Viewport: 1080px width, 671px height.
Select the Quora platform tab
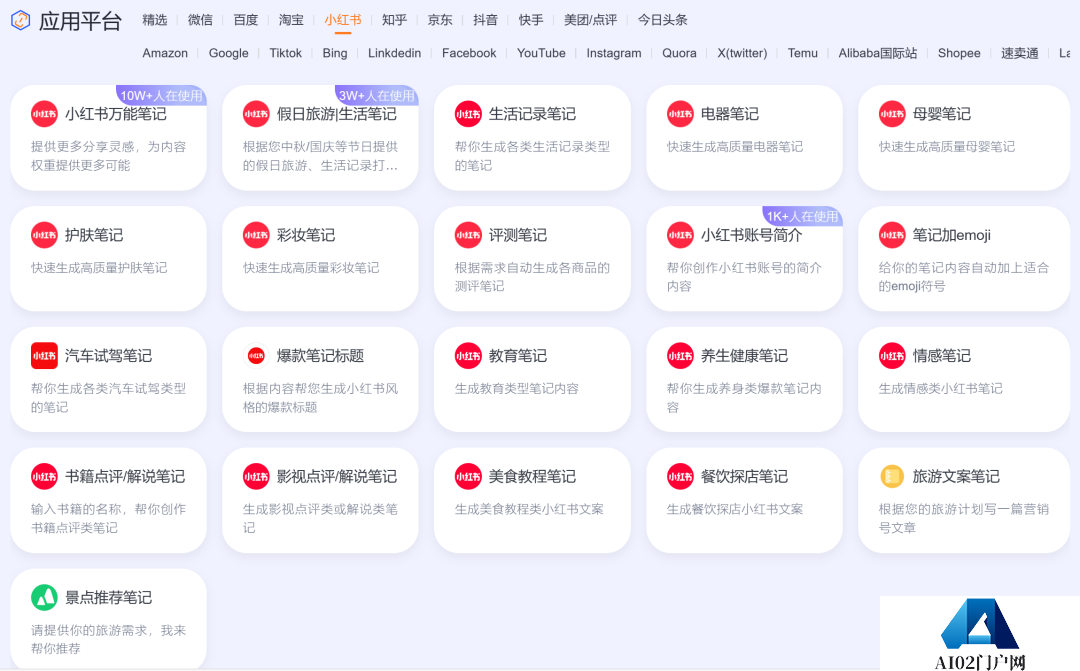tap(679, 53)
